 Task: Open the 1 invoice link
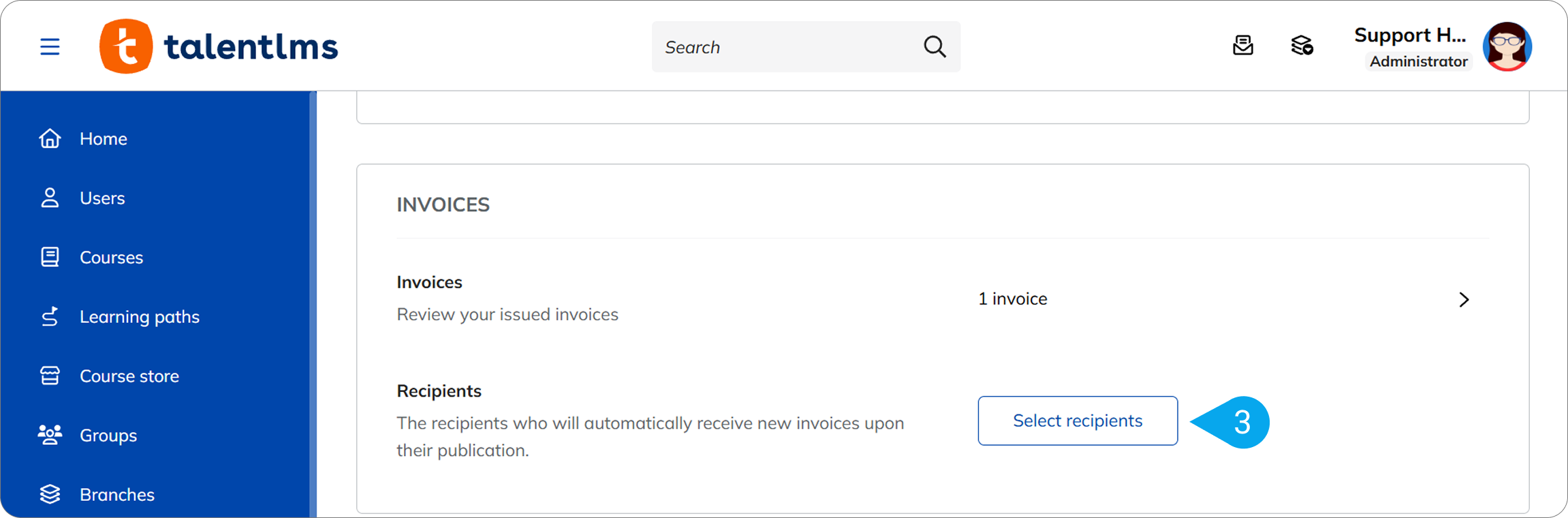(1012, 299)
